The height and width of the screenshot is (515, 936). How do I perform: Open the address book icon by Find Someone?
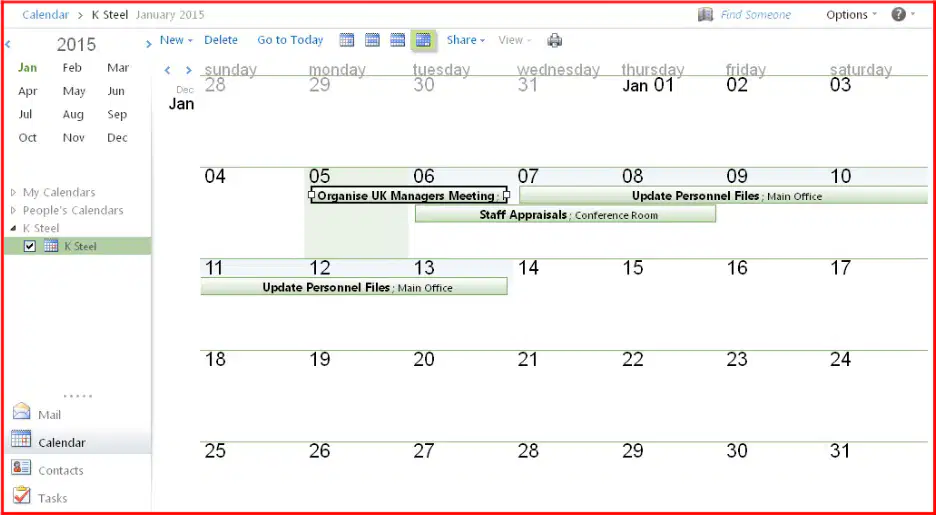pyautogui.click(x=706, y=14)
